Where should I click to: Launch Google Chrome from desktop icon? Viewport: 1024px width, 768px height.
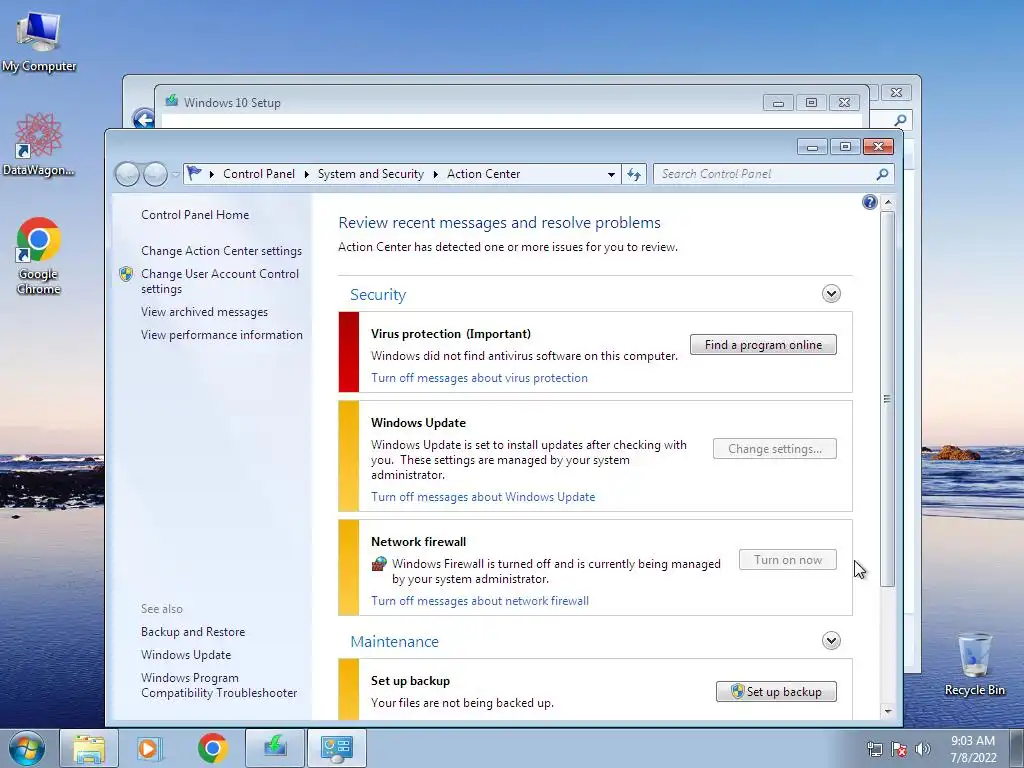(x=38, y=255)
